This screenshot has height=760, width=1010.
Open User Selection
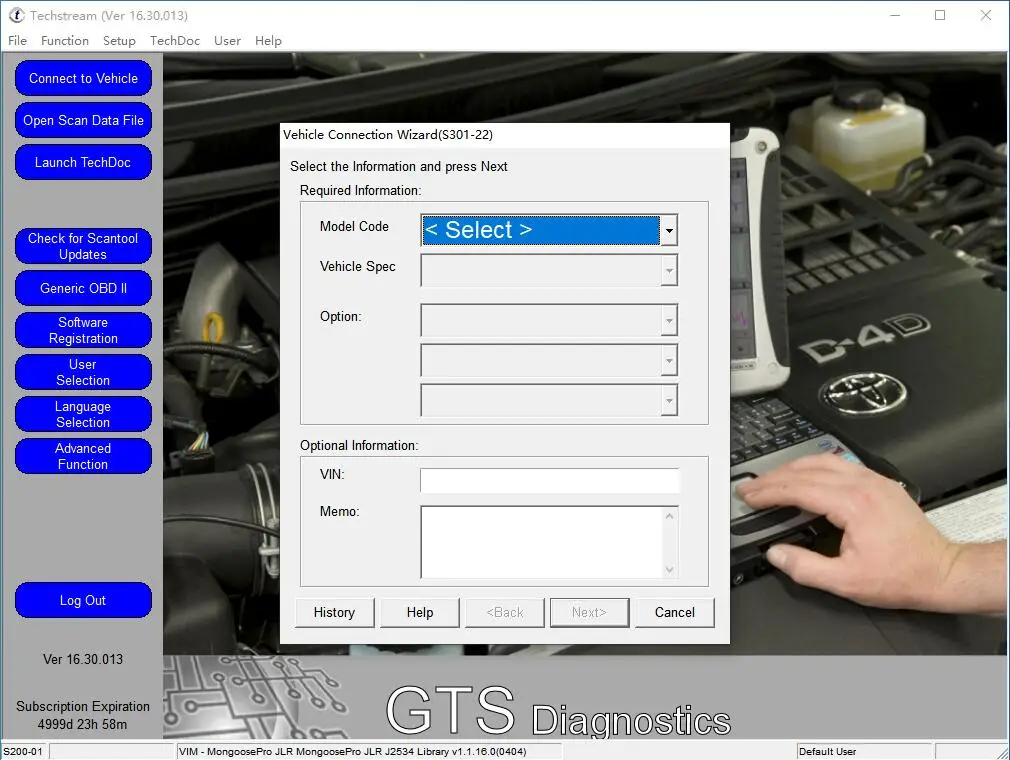[83, 372]
